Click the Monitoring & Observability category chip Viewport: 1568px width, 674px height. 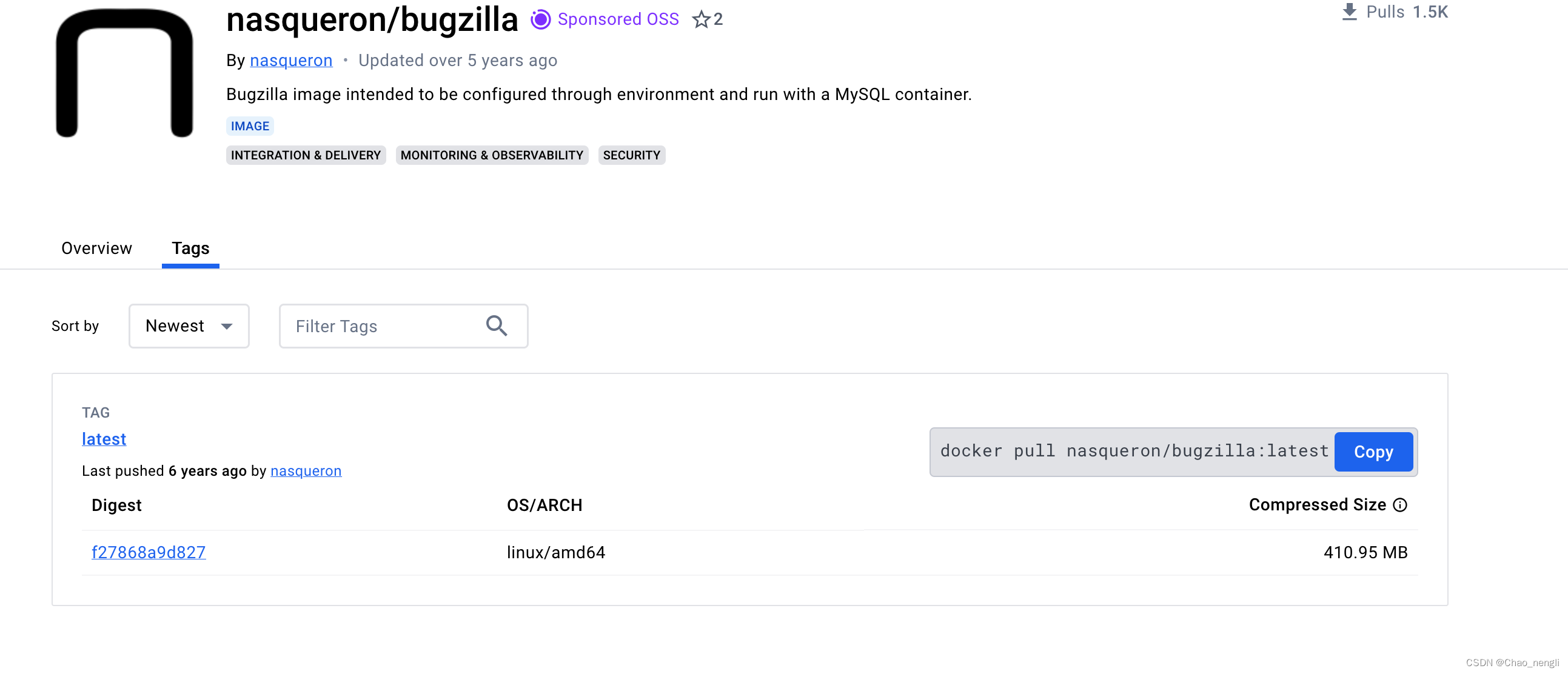(x=491, y=155)
